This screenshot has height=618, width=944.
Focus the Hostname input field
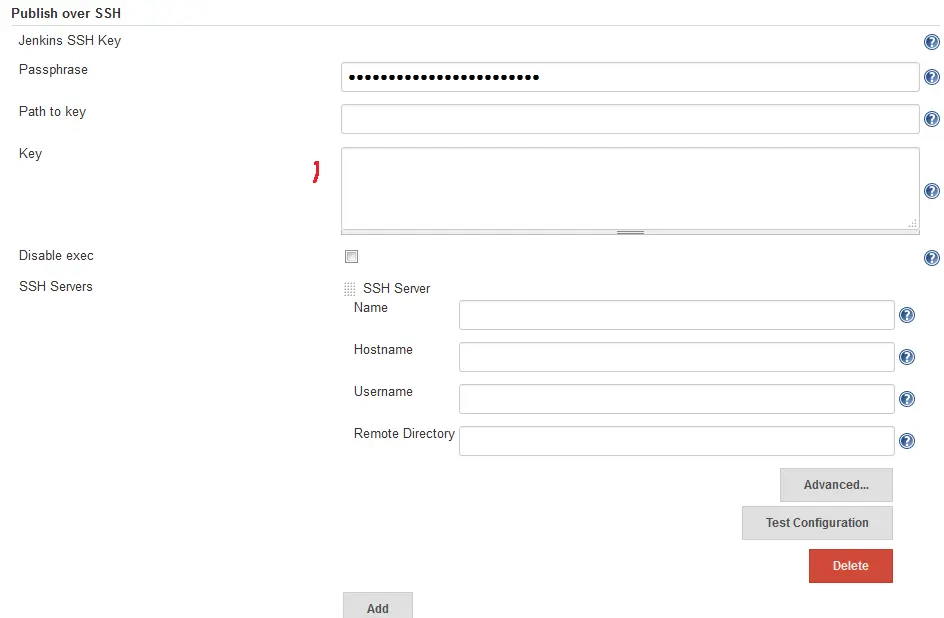676,357
